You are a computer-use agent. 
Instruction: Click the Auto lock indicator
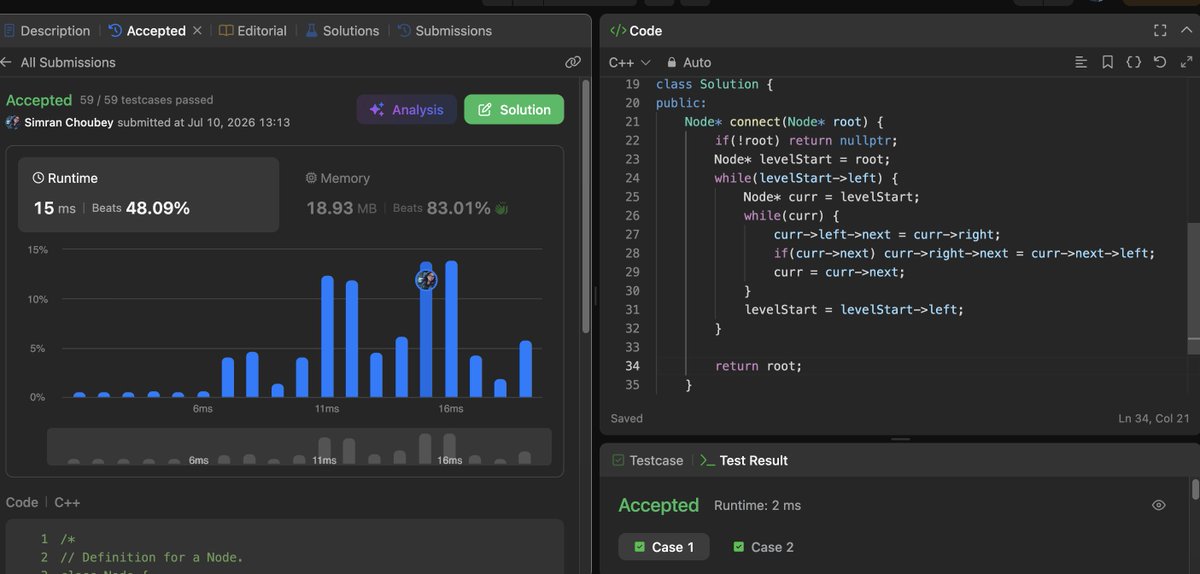(x=690, y=62)
